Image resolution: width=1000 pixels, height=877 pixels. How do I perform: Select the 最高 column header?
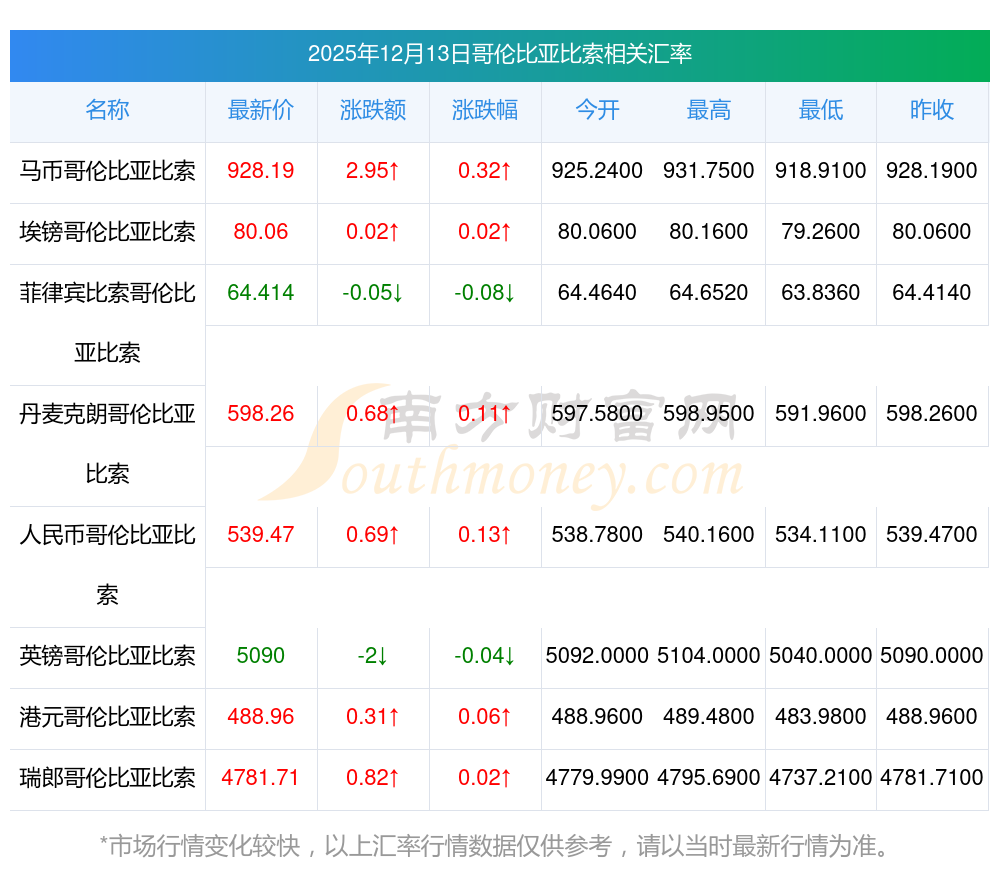click(709, 110)
